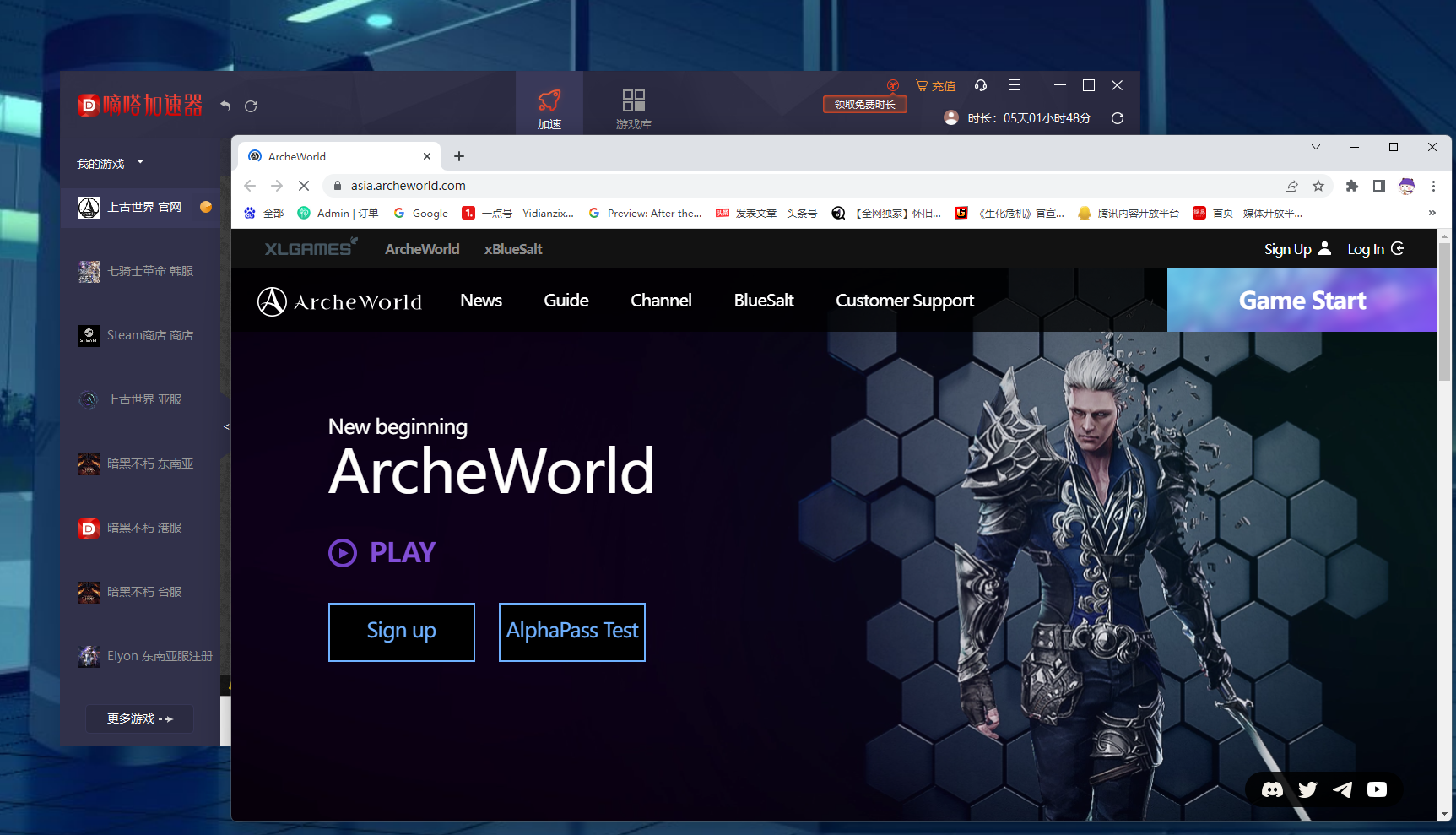1456x835 pixels.
Task: Open Chrome three-dot menu
Action: (1433, 186)
